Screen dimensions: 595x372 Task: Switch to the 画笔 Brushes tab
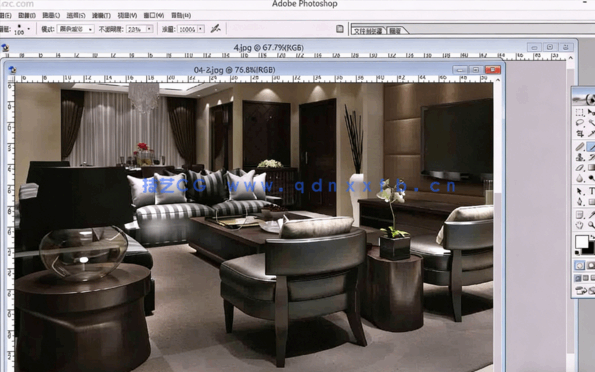point(396,31)
